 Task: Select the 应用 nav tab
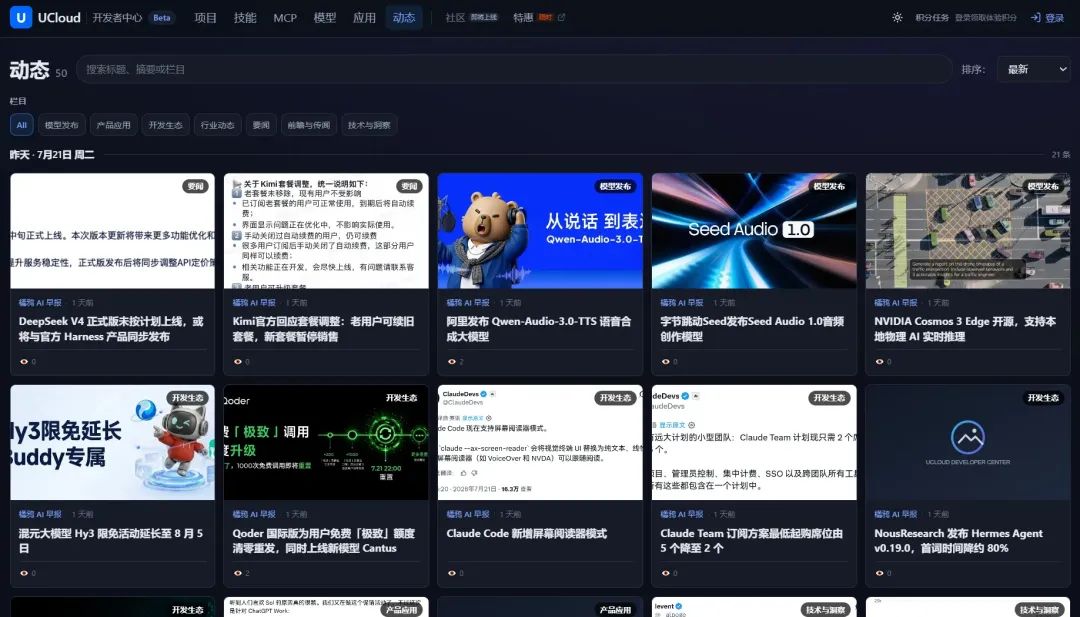tap(364, 18)
